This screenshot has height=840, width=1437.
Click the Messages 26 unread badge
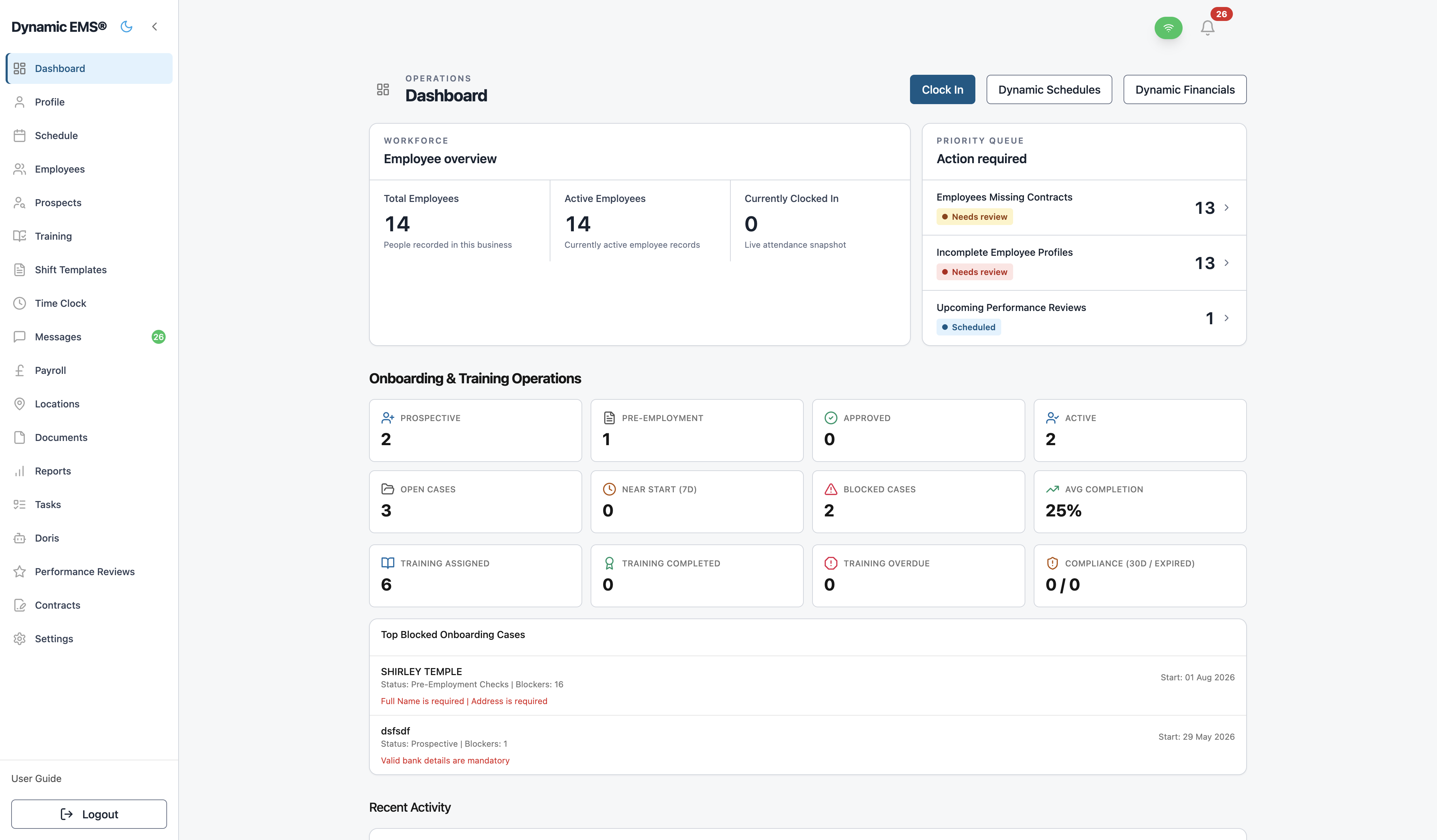(x=159, y=337)
